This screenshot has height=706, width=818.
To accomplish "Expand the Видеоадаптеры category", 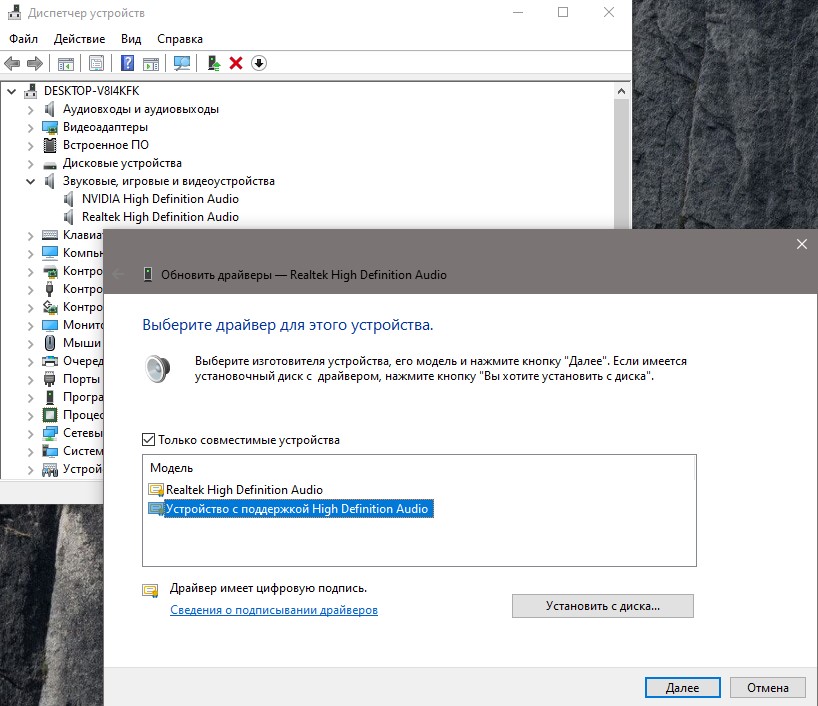I will click(30, 128).
